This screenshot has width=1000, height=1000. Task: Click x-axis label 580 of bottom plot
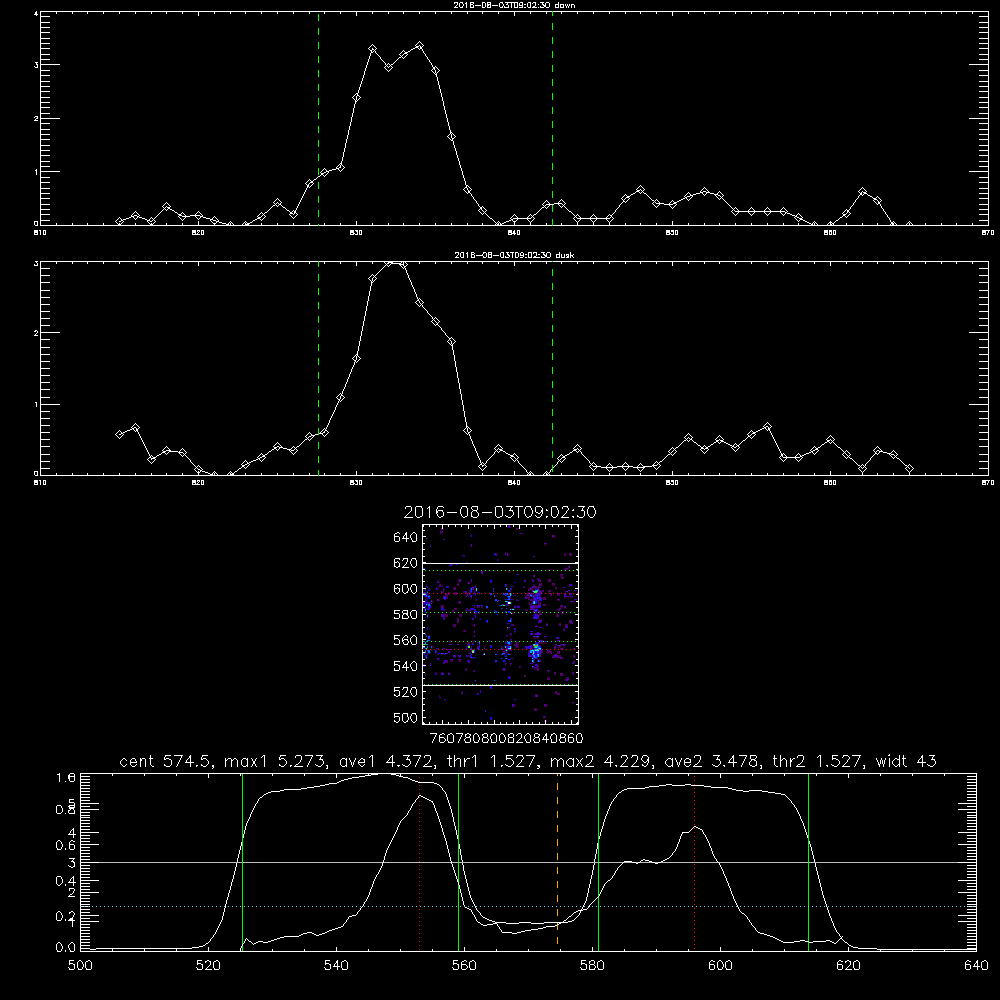pos(592,966)
